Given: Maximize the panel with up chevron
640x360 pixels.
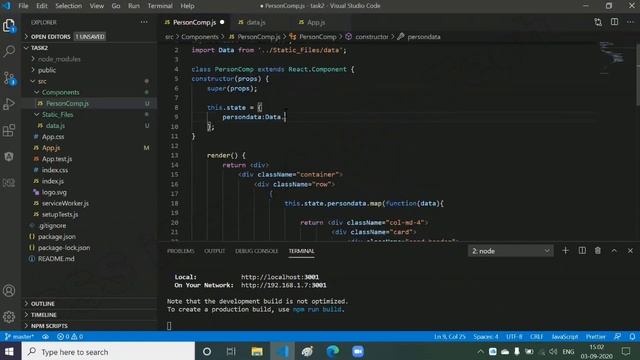Looking at the screenshot, I should 614,251.
